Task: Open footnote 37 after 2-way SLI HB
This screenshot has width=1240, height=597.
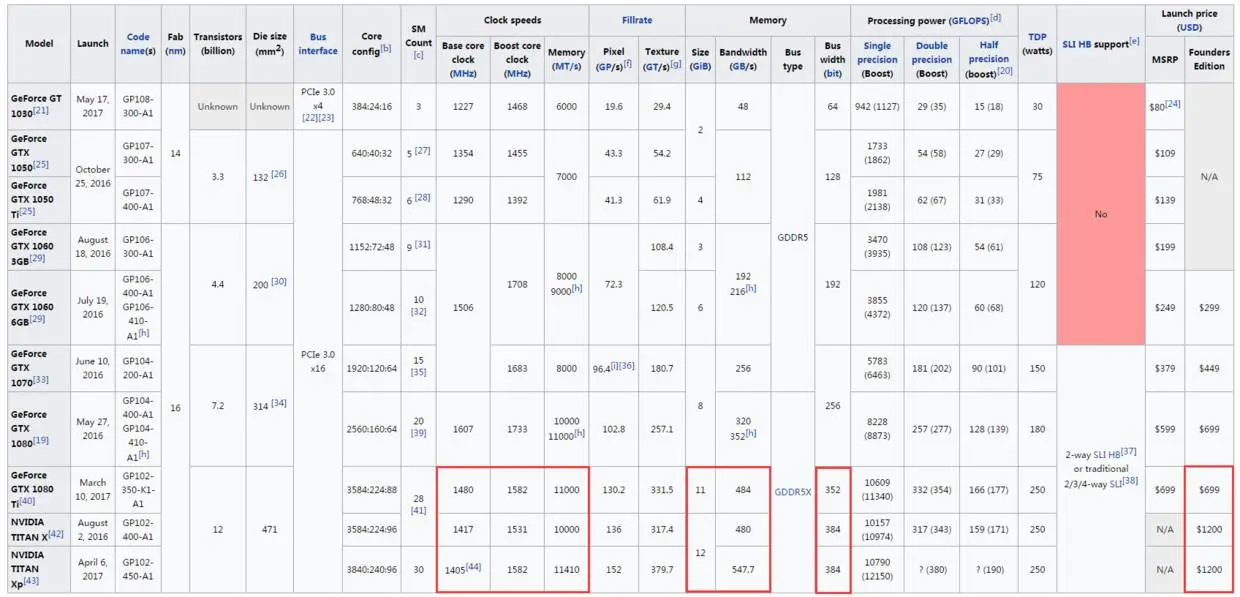Action: click(1128, 452)
